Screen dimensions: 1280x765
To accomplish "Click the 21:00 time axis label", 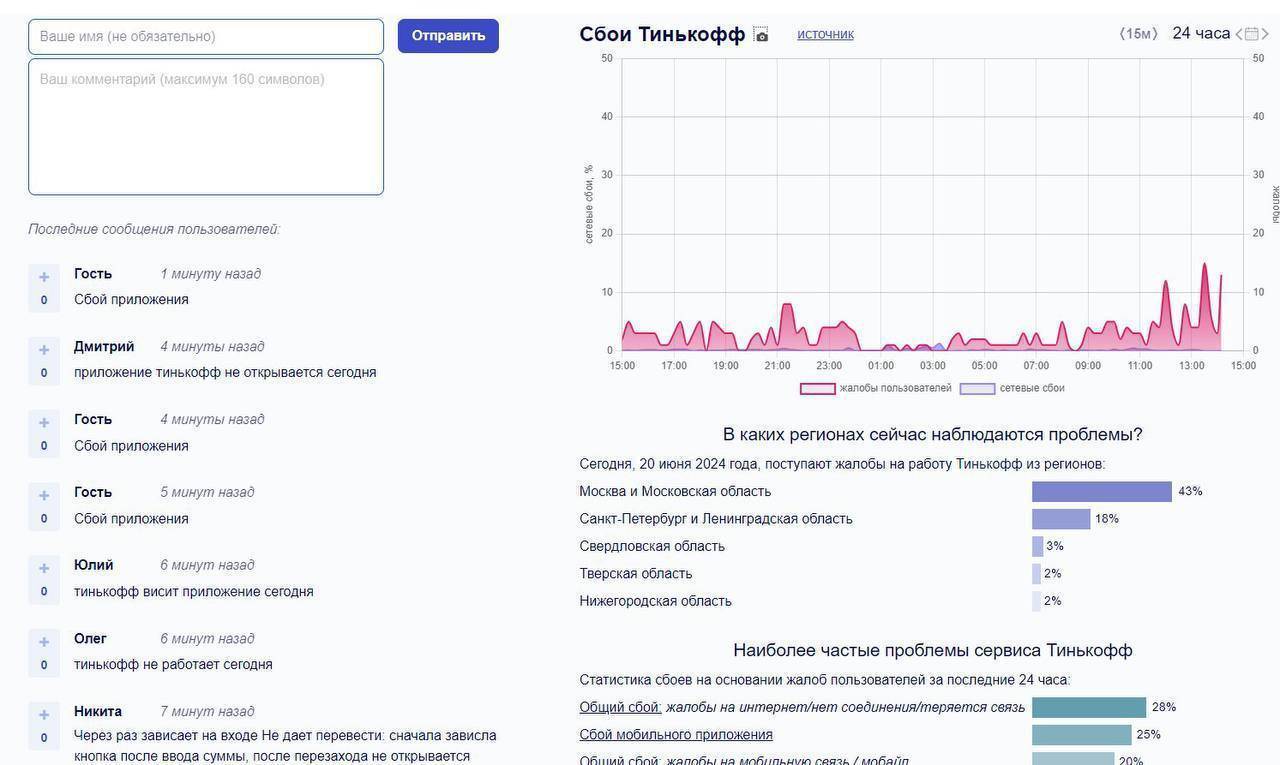I will coord(777,366).
